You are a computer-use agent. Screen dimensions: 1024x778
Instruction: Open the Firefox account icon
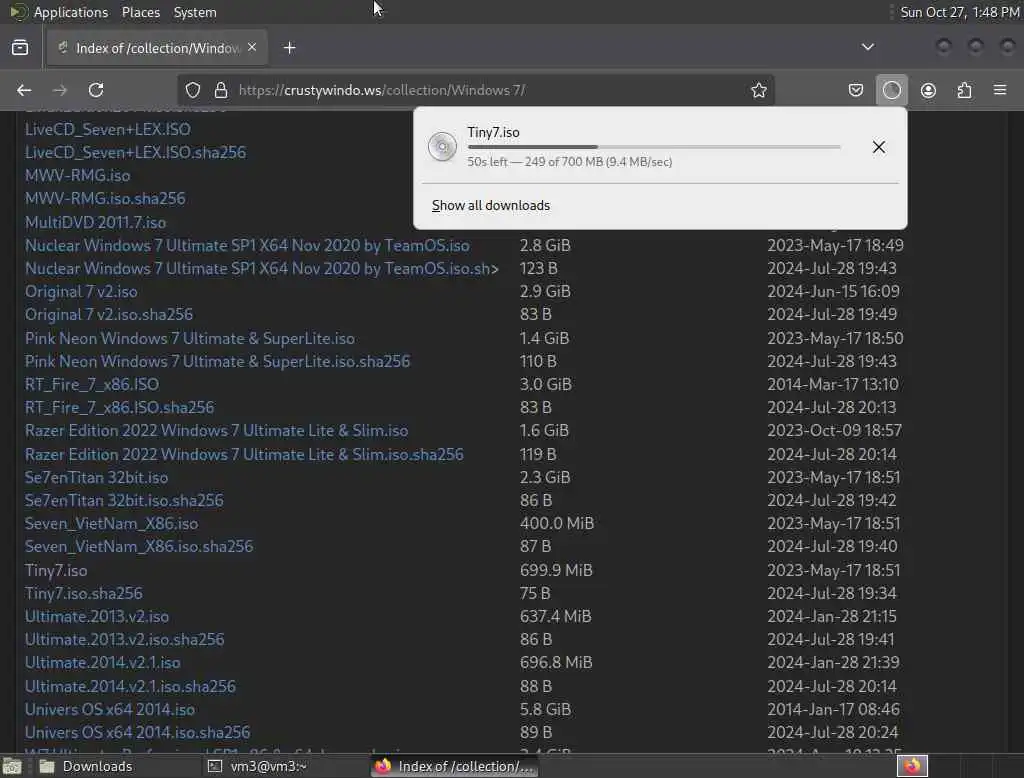coord(928,90)
